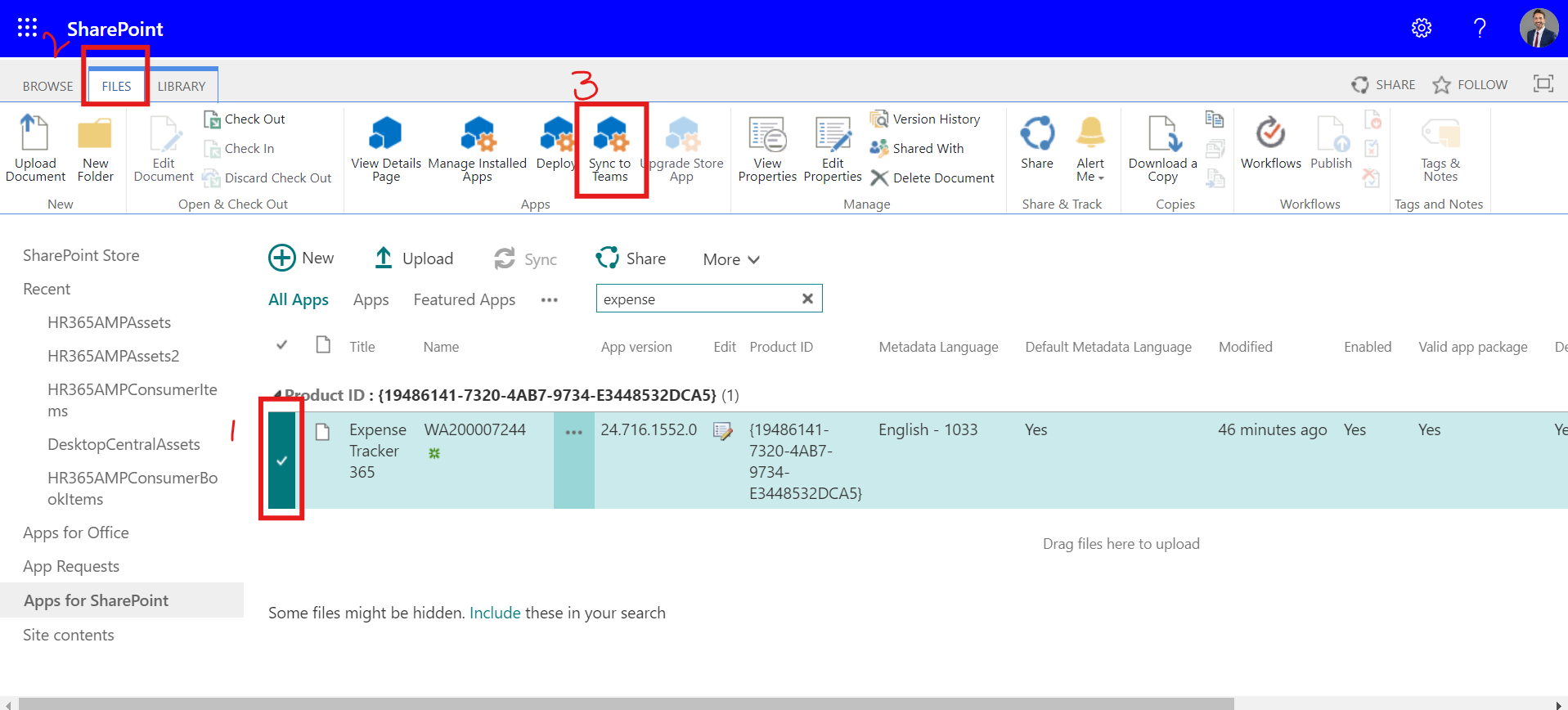Click Delete Document in ribbon
This screenshot has height=710, width=1568.
click(x=932, y=178)
